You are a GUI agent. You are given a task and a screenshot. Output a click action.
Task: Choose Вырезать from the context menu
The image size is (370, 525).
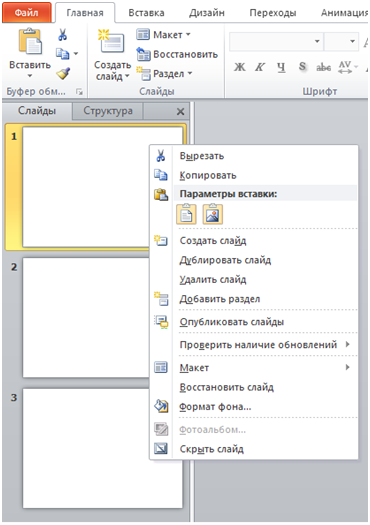[254, 156]
